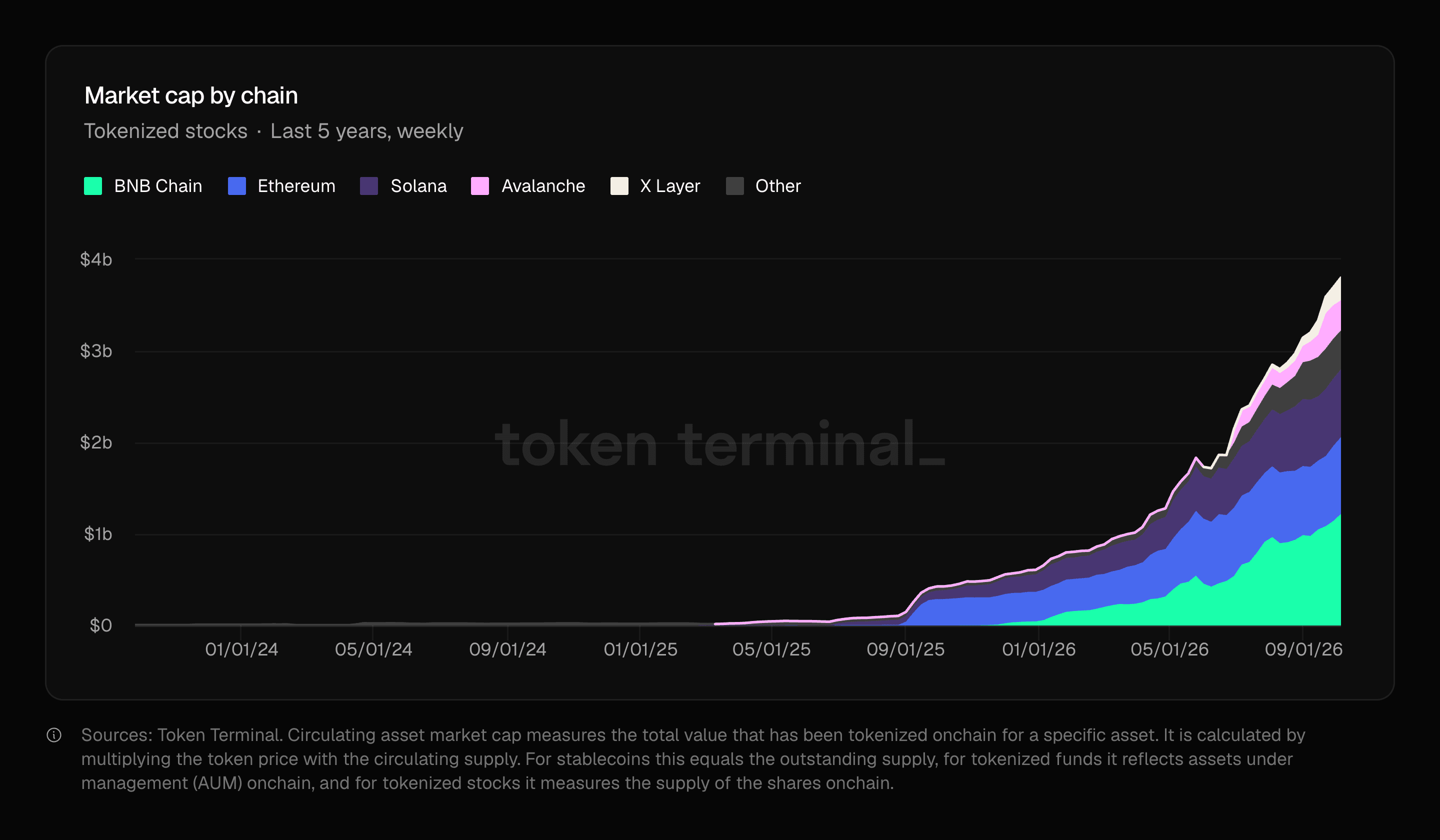Click the BNB Chain green legend swatch
1440x840 pixels.
93,185
